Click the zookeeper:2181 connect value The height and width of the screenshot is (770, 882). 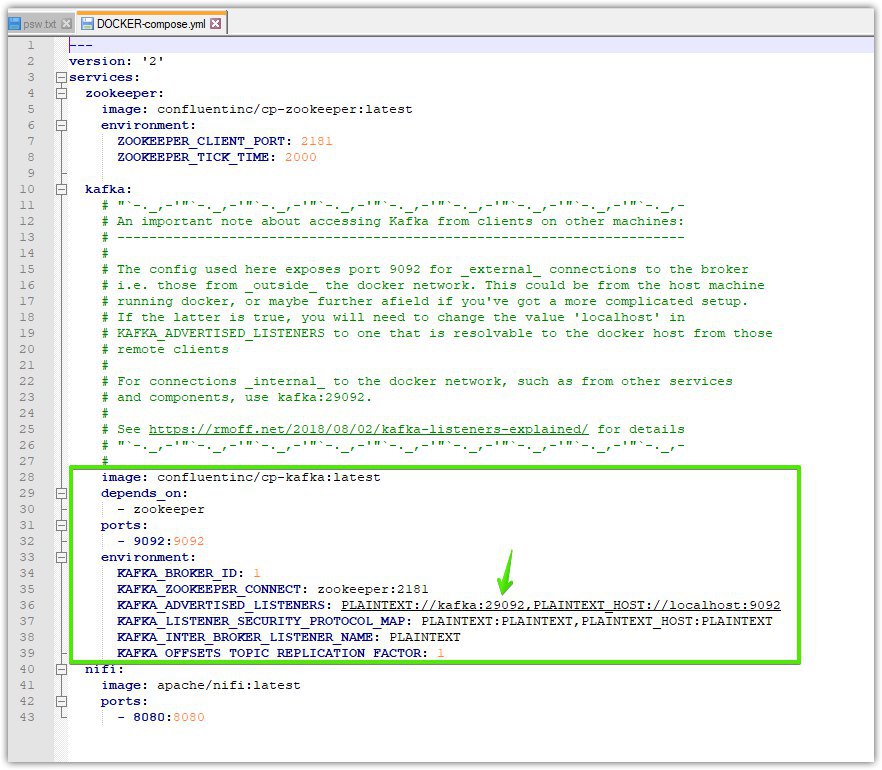point(373,589)
